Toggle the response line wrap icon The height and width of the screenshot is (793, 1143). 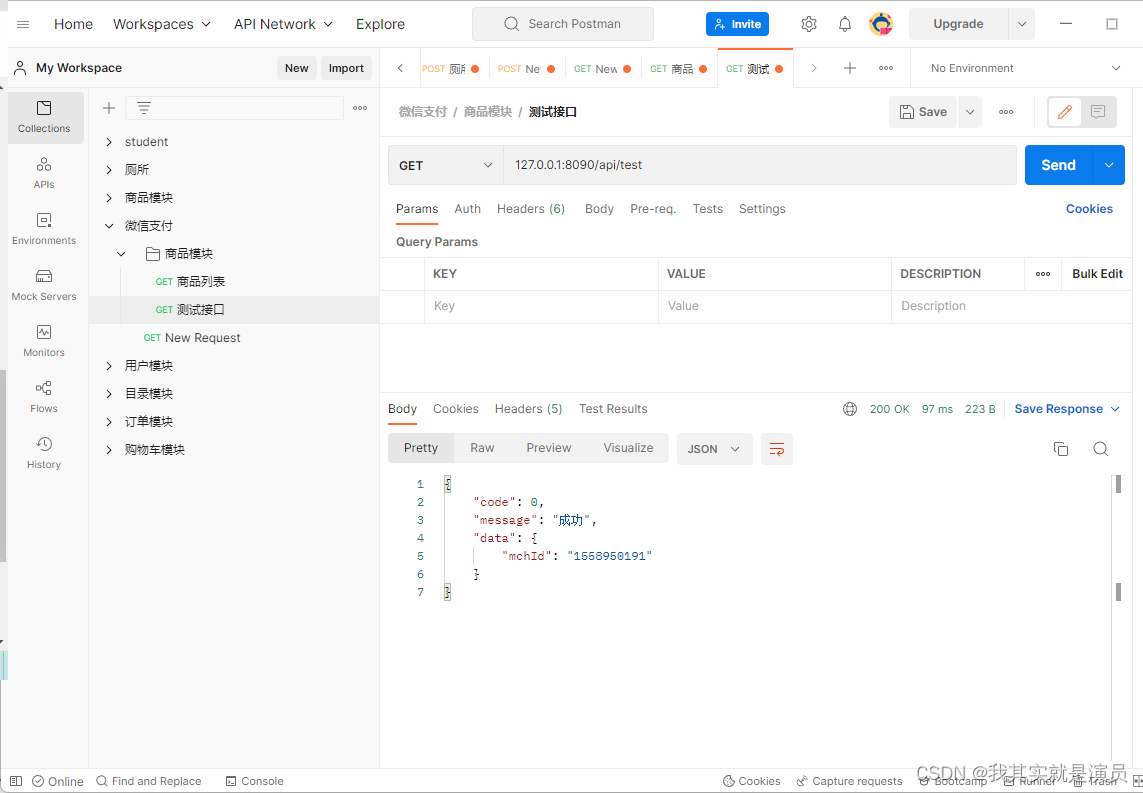click(x=777, y=449)
